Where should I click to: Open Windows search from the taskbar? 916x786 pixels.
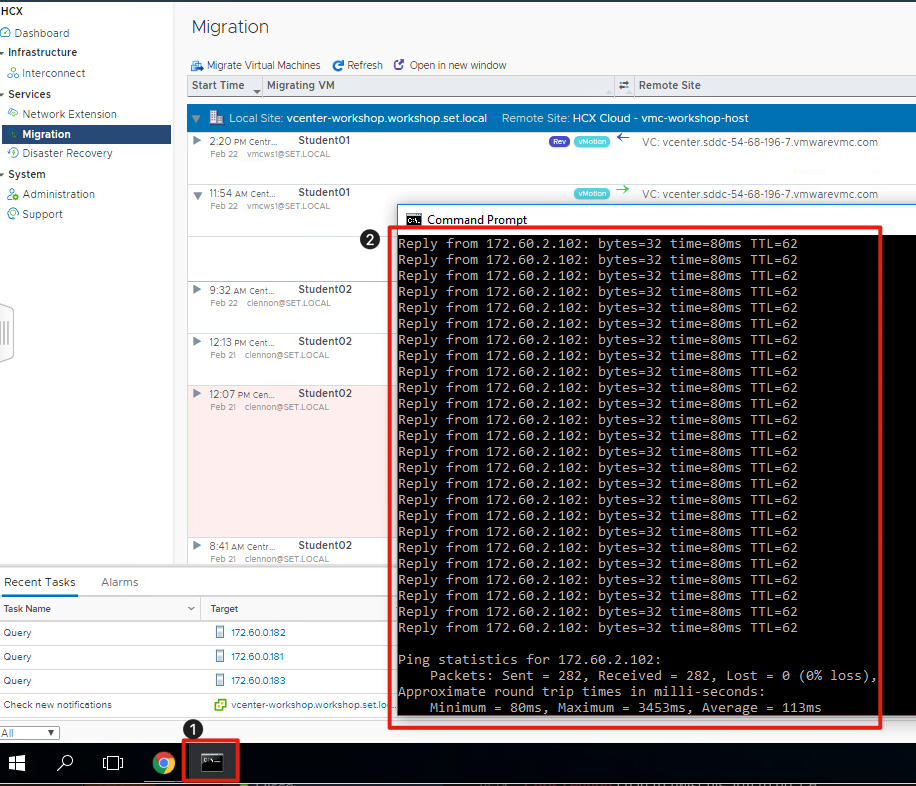tap(65, 763)
